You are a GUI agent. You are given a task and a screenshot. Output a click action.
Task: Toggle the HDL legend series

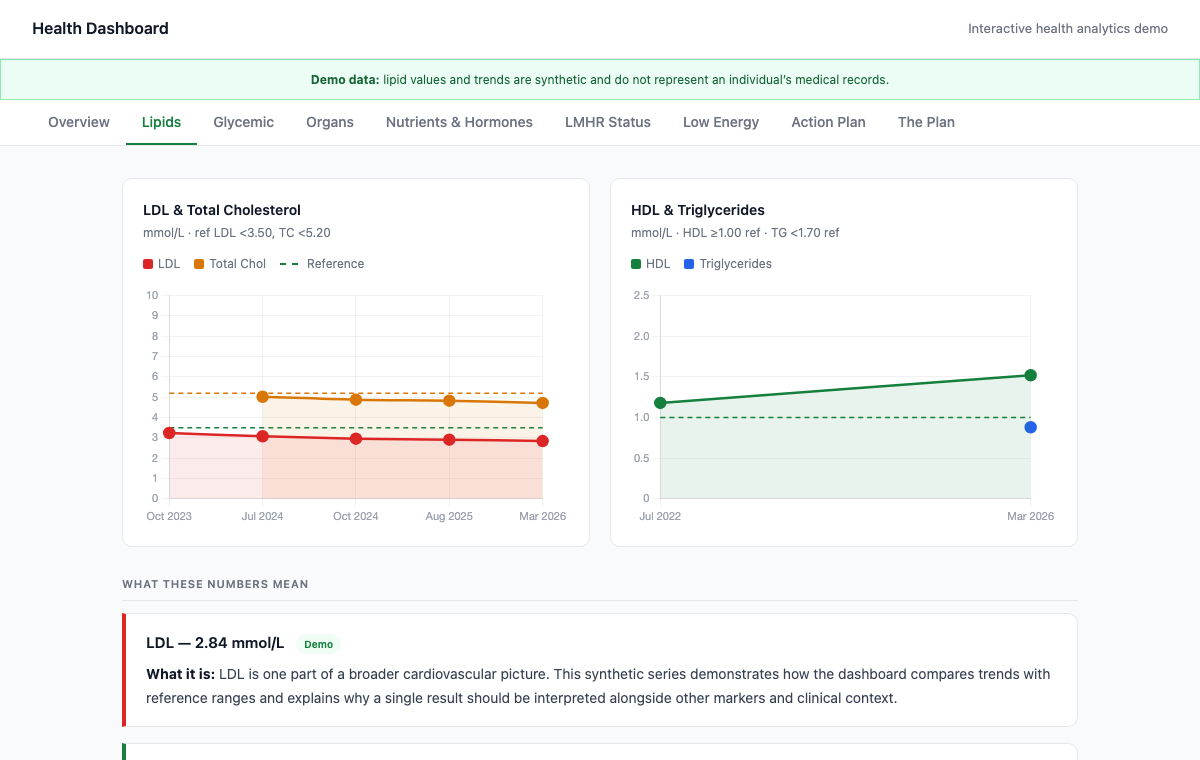coord(651,264)
